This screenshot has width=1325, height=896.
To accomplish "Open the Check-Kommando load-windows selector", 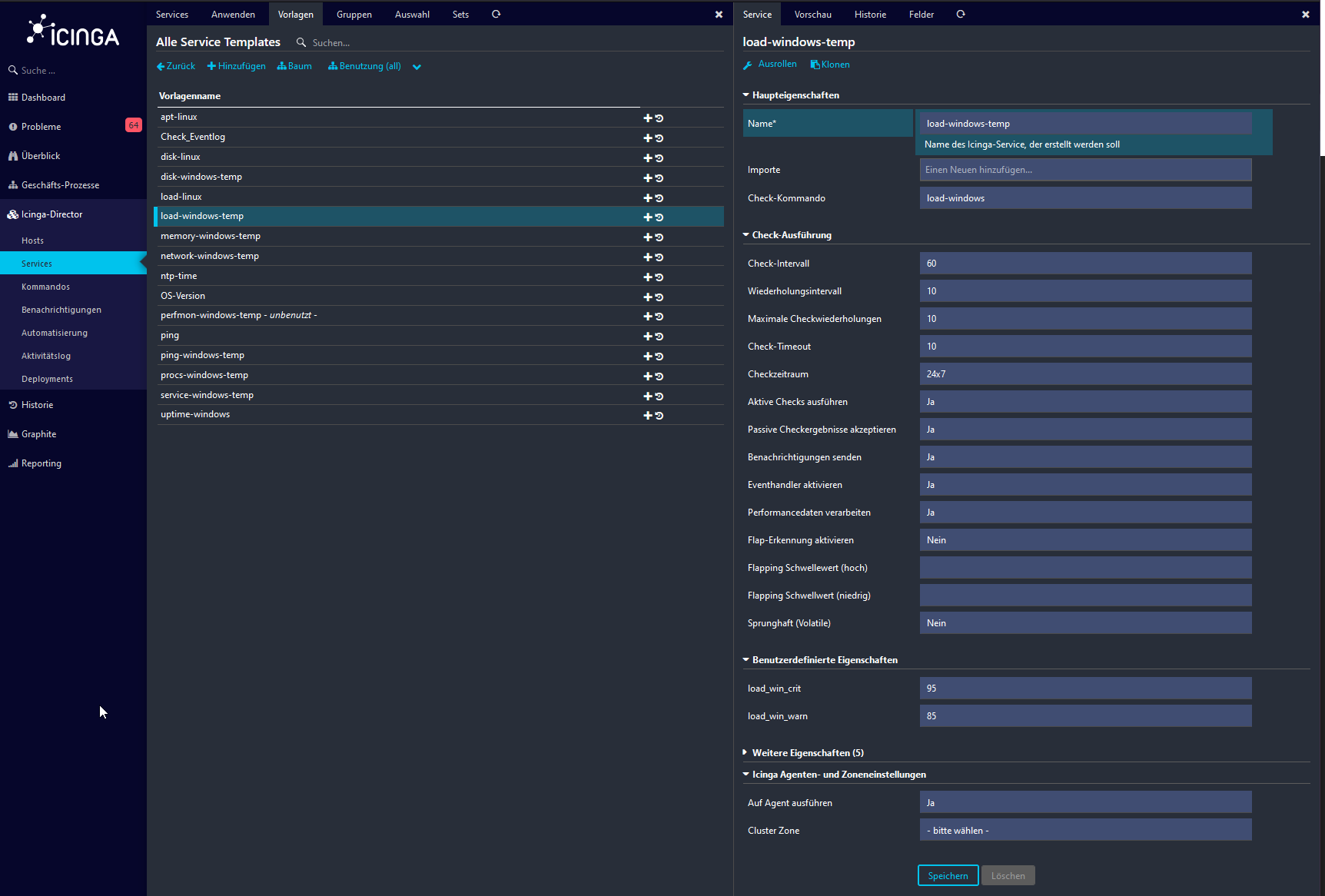I will click(x=1085, y=198).
